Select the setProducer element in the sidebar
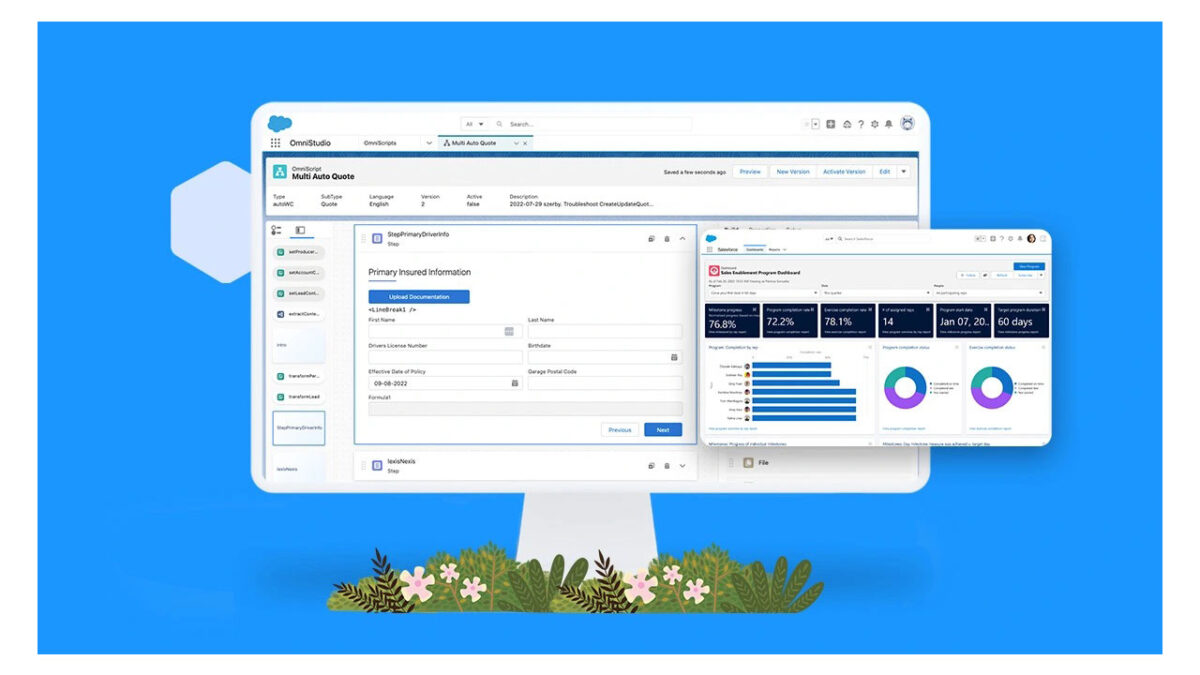Screen dimensions: 1200x675 [298, 252]
